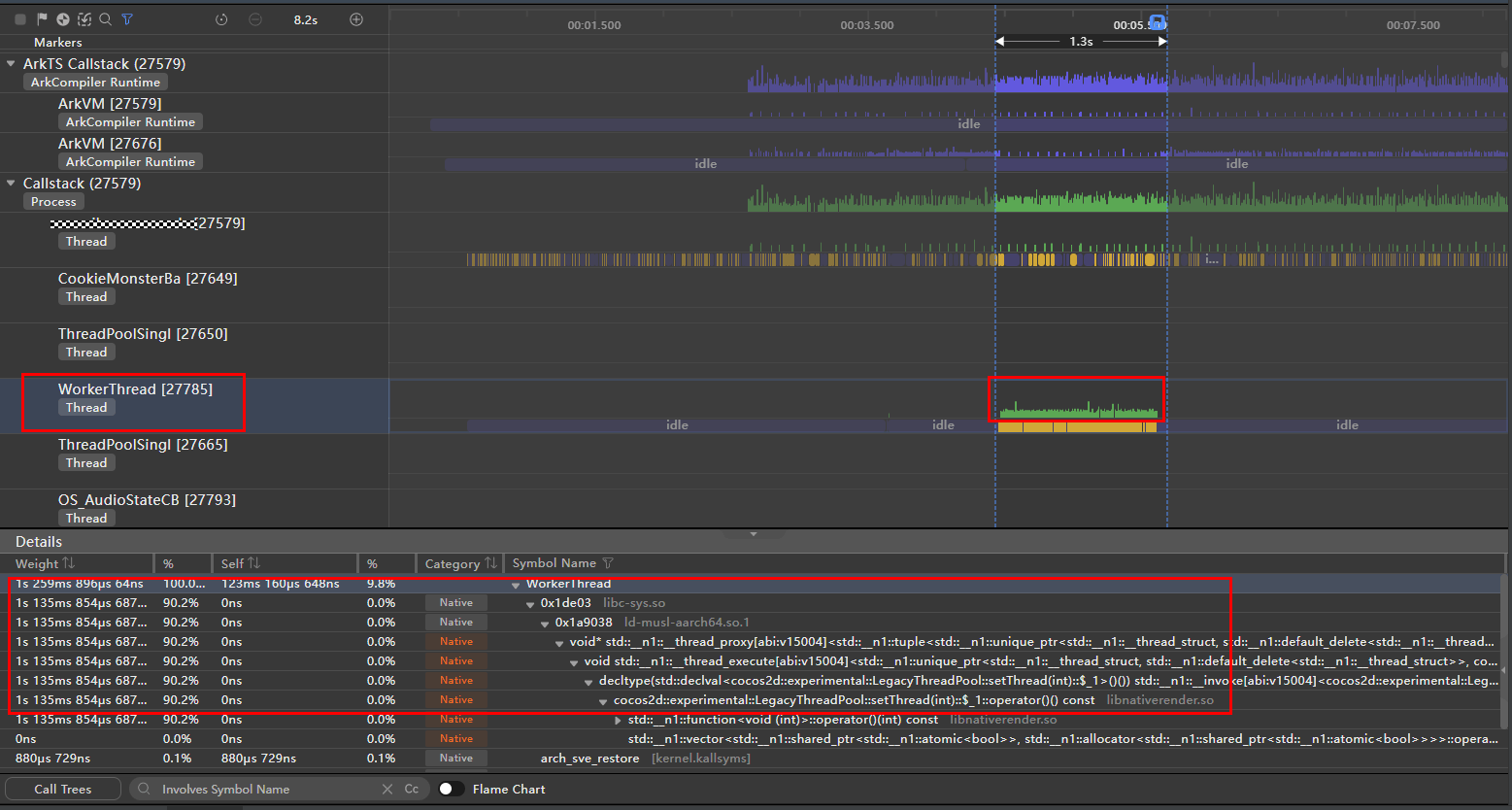The height and width of the screenshot is (810, 1512).
Task: Click the green WorkerThread activity graph
Action: (1078, 409)
